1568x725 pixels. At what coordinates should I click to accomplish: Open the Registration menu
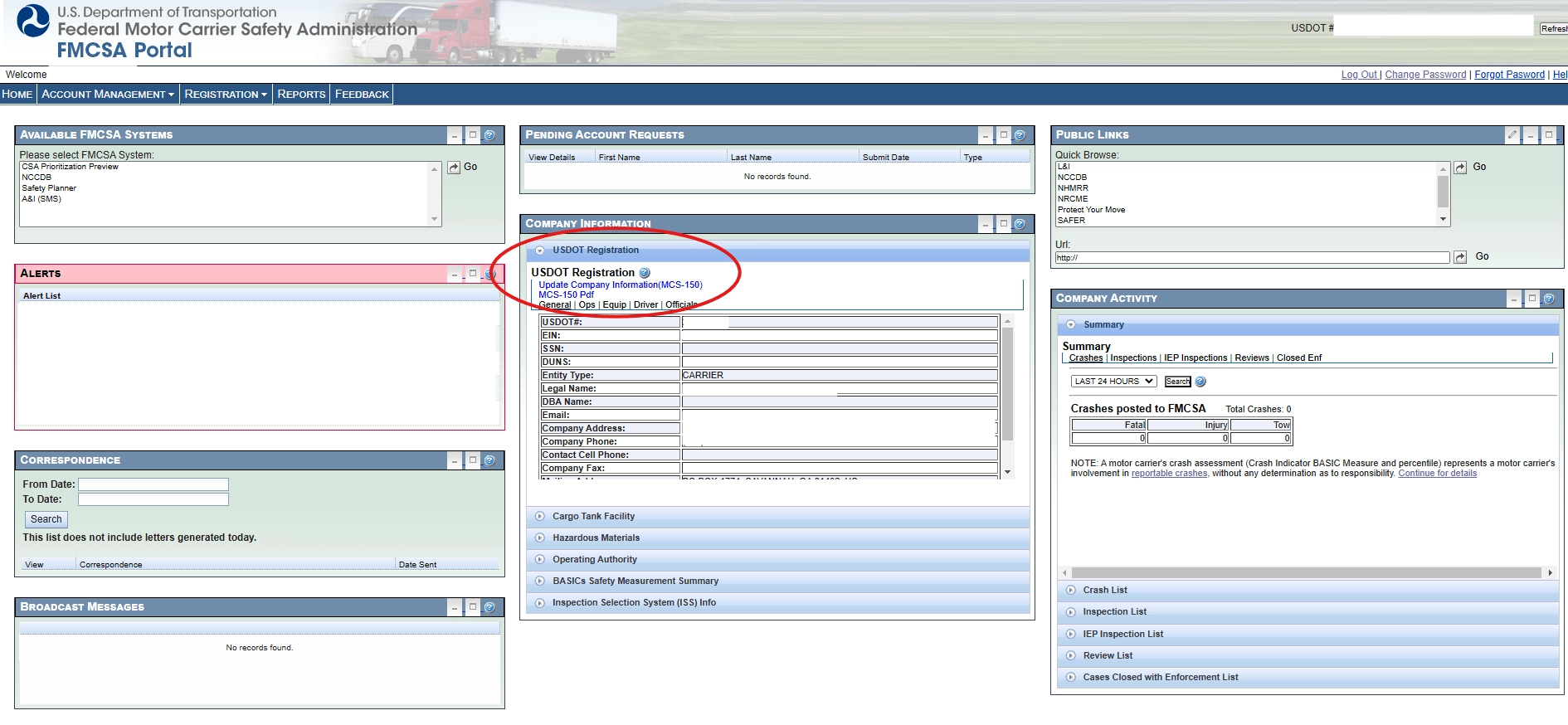[226, 95]
